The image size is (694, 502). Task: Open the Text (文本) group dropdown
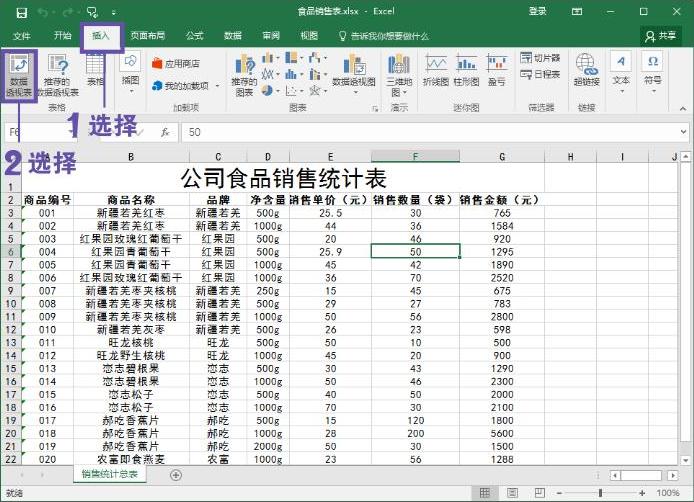click(621, 73)
